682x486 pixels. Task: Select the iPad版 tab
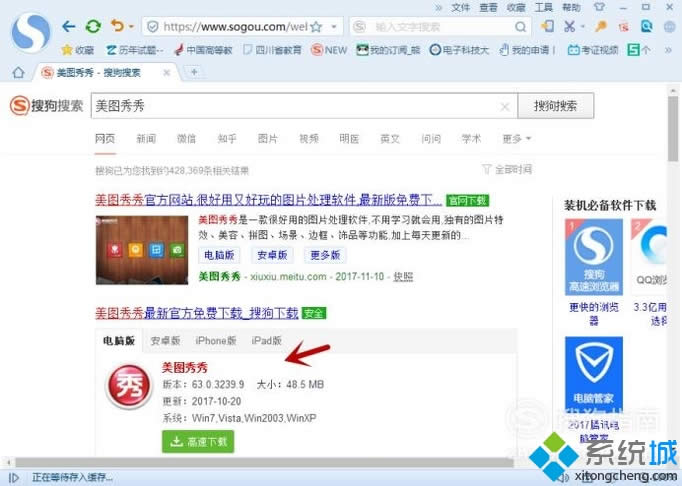(x=266, y=341)
